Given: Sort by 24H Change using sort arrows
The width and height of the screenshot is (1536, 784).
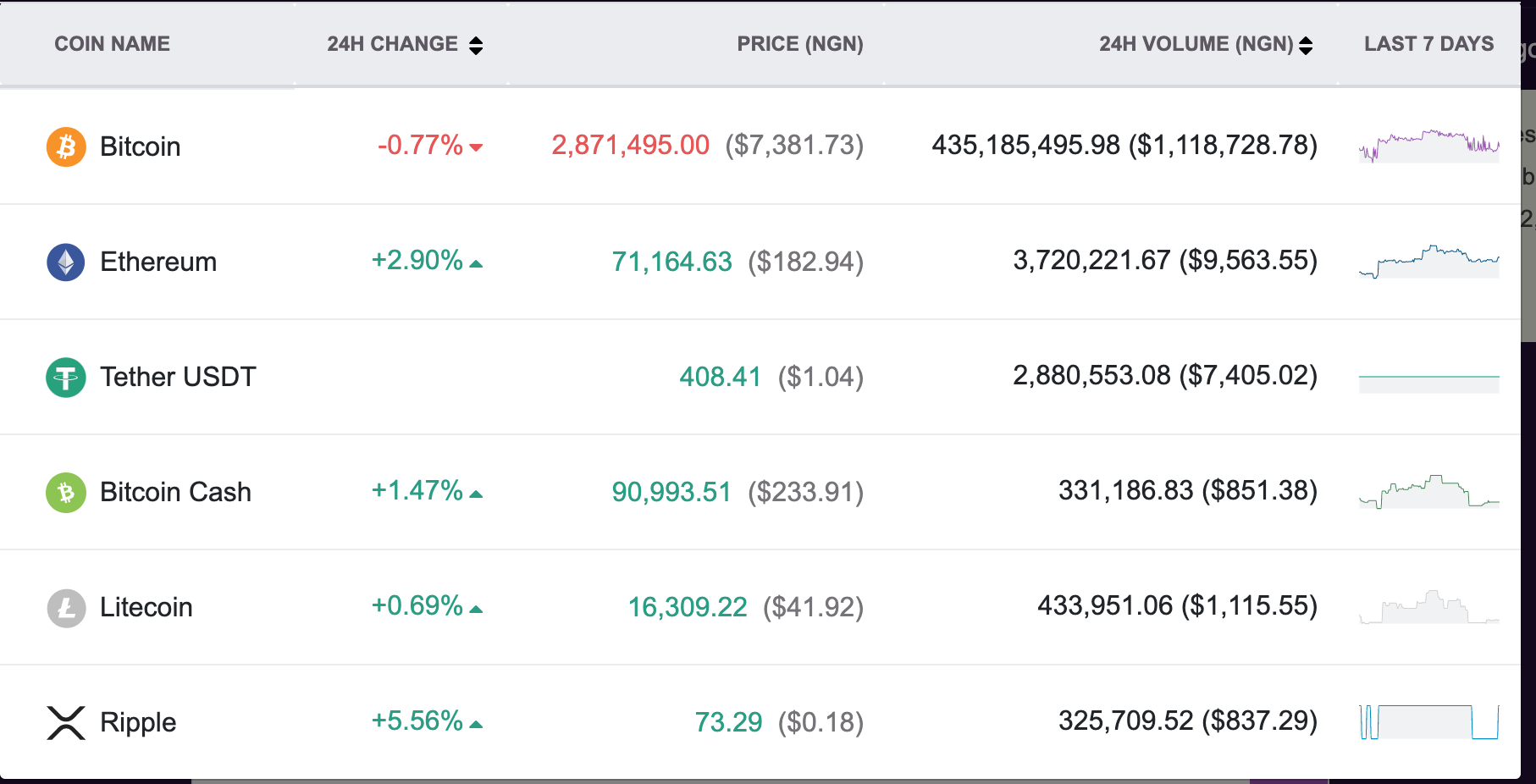Looking at the screenshot, I should point(476,45).
